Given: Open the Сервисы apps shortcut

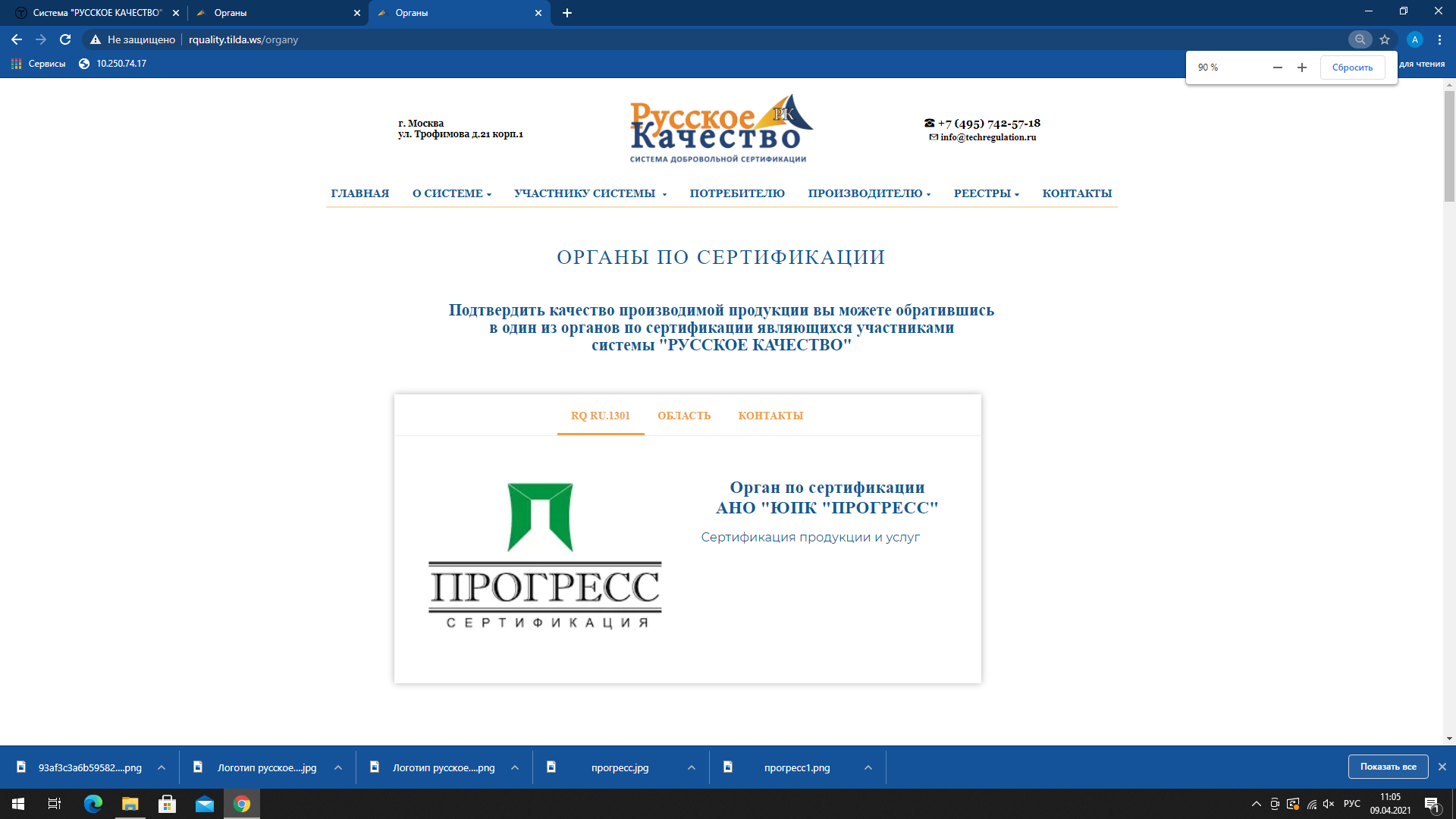Looking at the screenshot, I should point(39,64).
